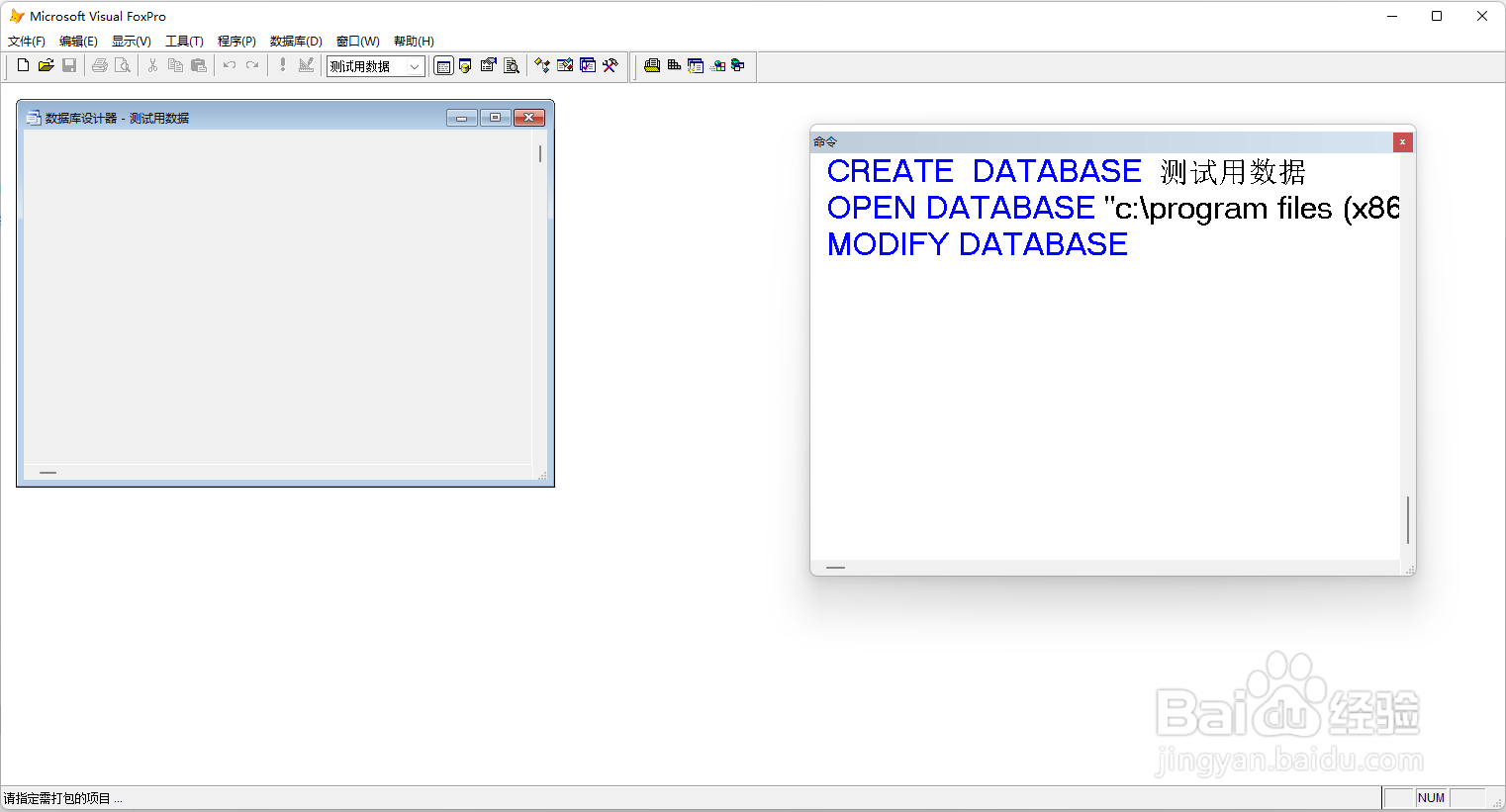The image size is (1506, 812).
Task: Close the 数据库设计器 window
Action: [529, 118]
